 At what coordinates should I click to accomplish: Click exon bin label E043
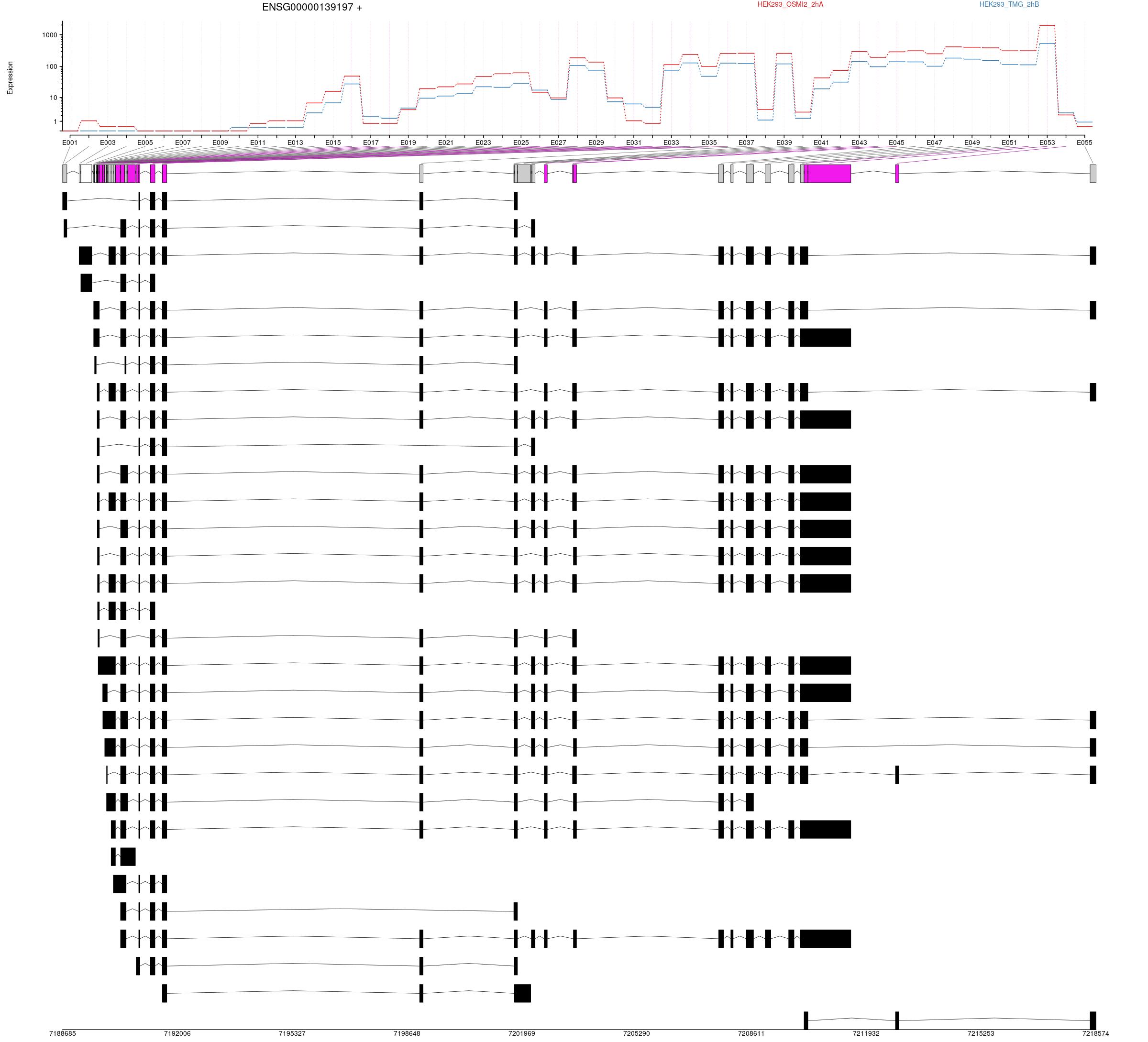click(x=859, y=143)
